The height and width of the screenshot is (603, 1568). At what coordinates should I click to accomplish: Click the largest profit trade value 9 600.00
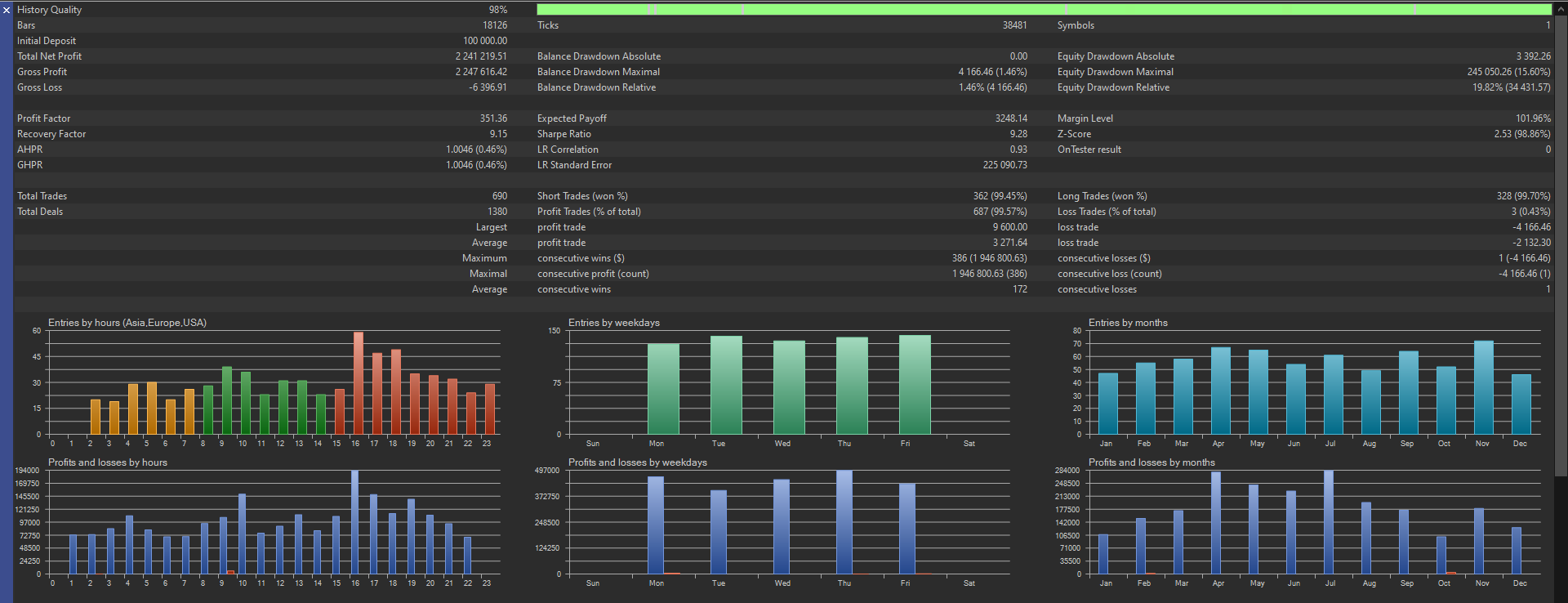(x=1010, y=227)
